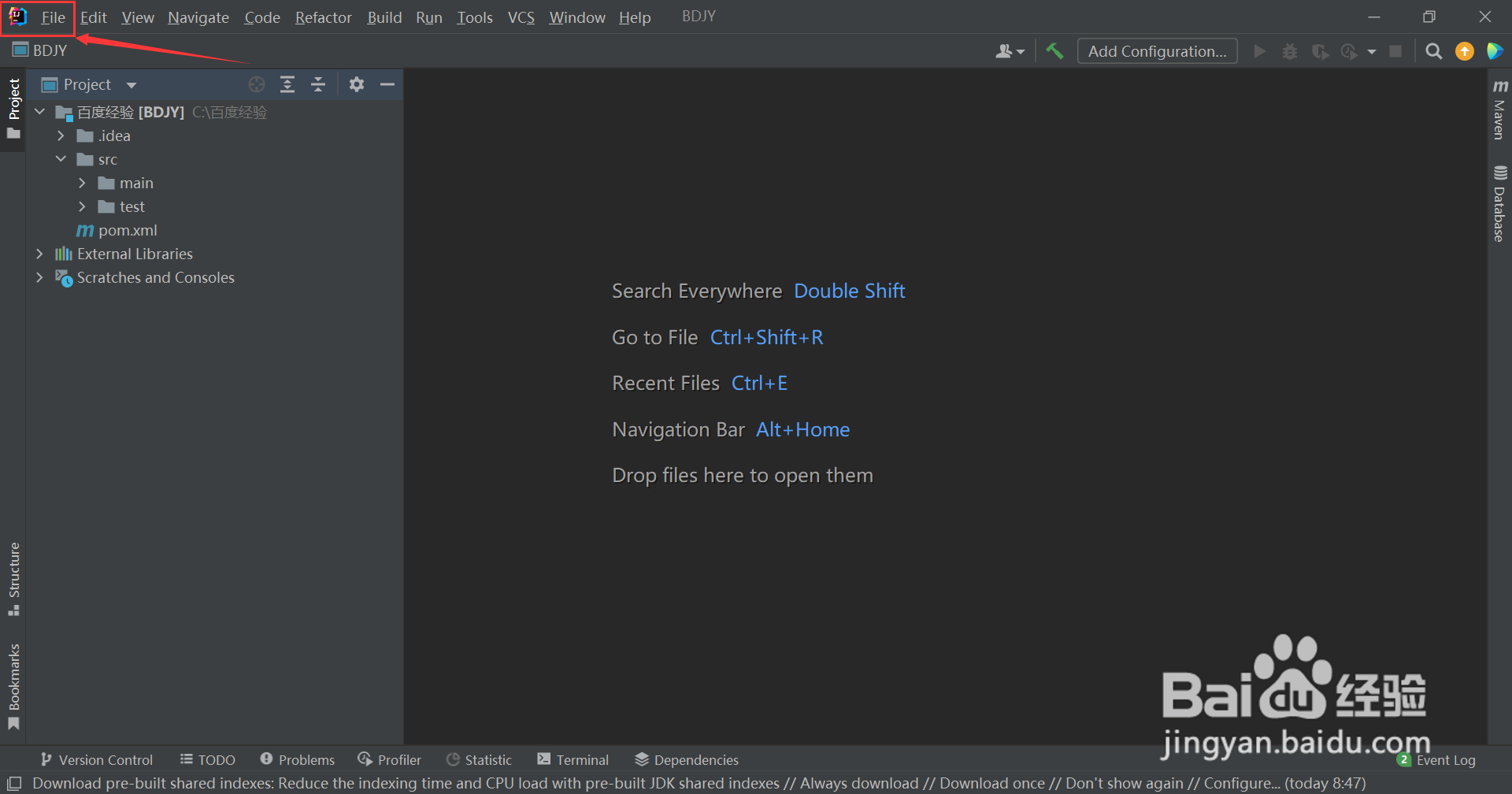Select the main folder row
The height and width of the screenshot is (794, 1512).
pyautogui.click(x=214, y=183)
